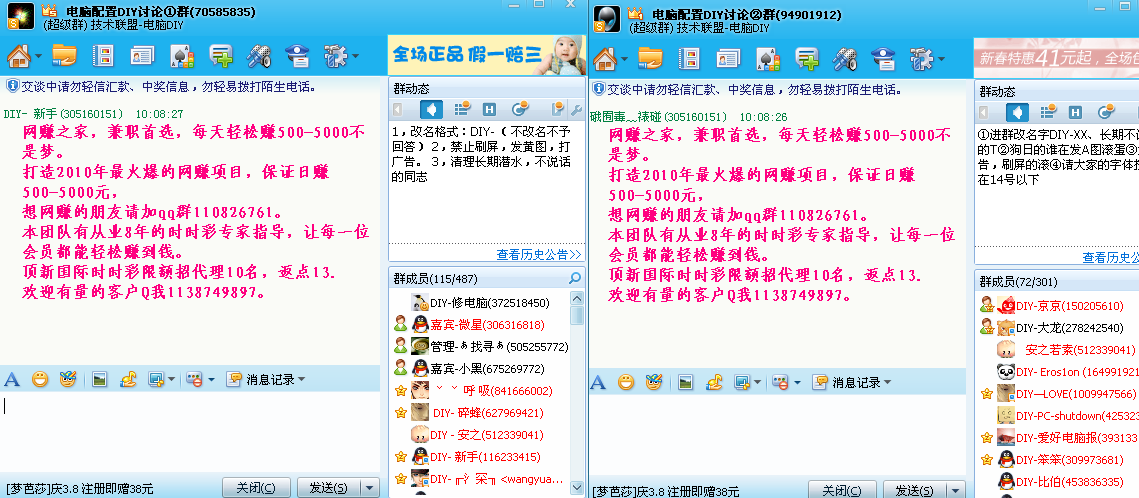Viewport: 1139px width, 498px height.
Task: Open group album icon in left window
Action: (102, 55)
